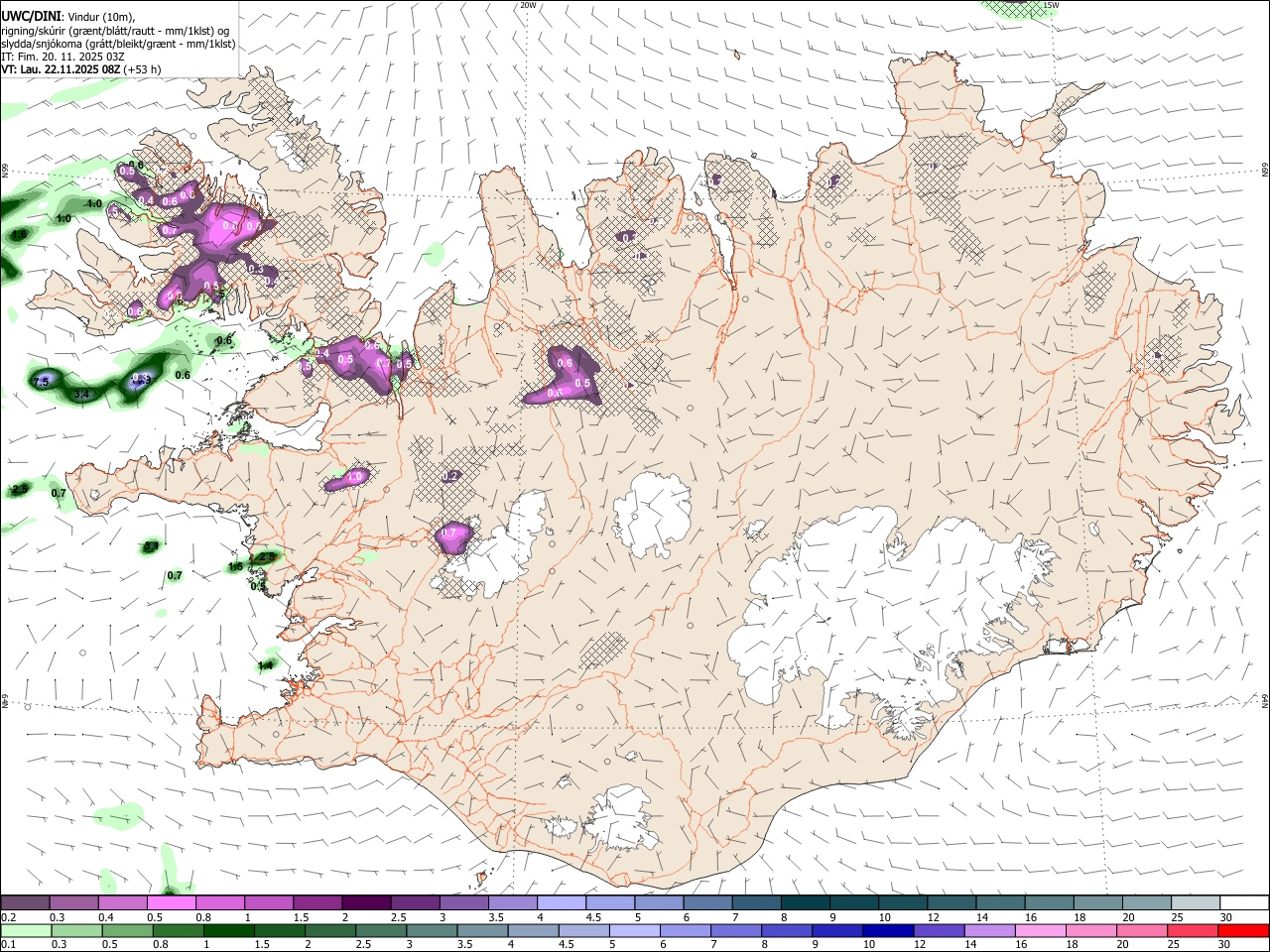Click the bright pink snow swatch between 0.5 and 0.8
This screenshot has width=1270, height=952.
[171, 903]
